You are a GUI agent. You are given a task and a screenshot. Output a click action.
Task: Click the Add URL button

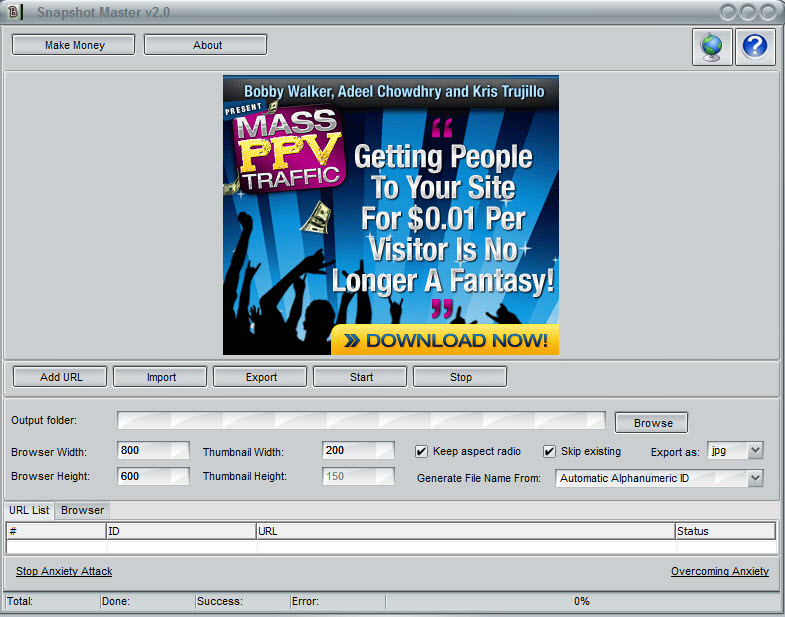tap(60, 377)
